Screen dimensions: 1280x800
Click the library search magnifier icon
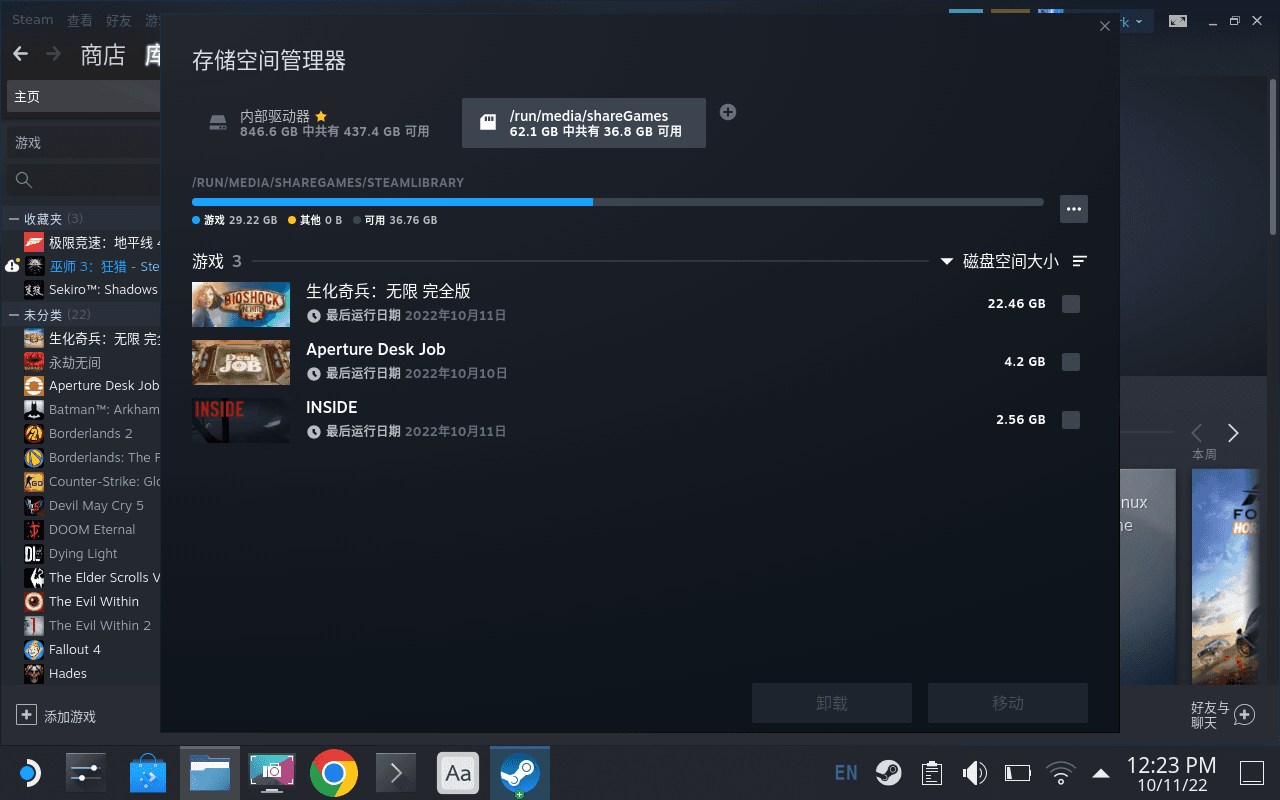(x=24, y=180)
